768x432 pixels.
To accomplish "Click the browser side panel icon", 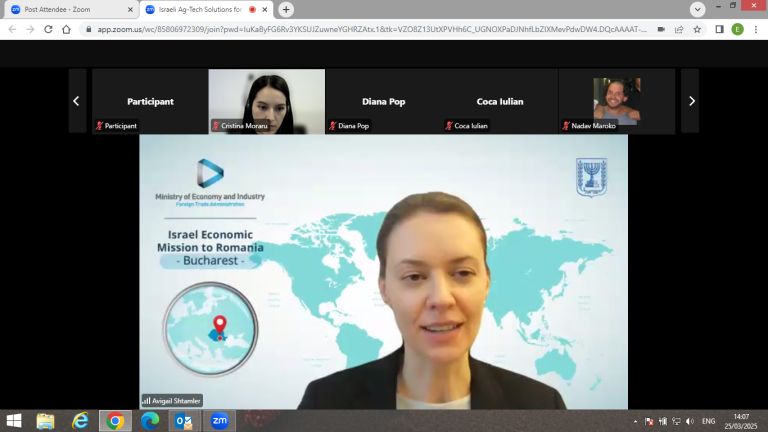I will (x=718, y=29).
